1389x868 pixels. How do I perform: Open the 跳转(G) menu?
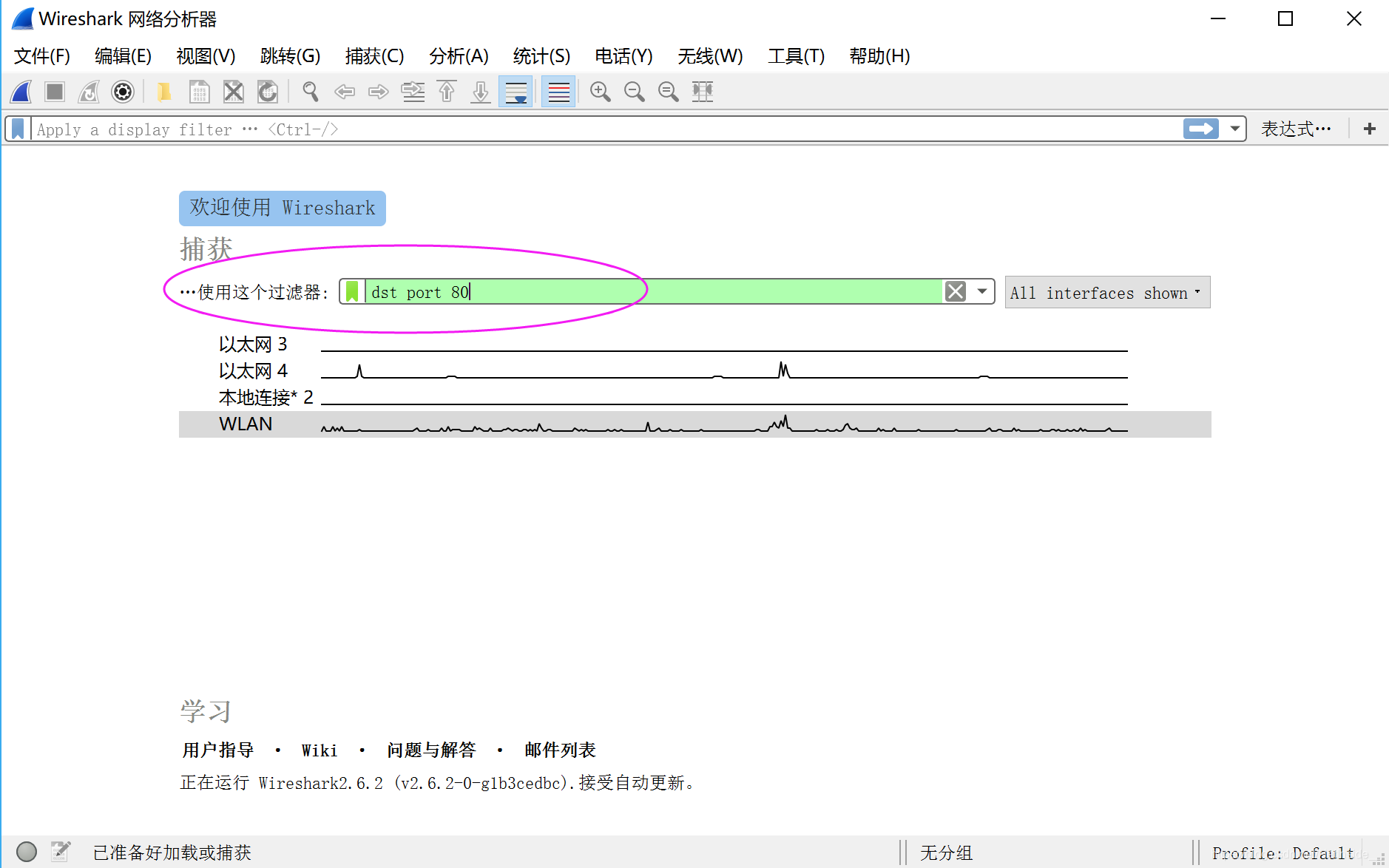[x=291, y=56]
